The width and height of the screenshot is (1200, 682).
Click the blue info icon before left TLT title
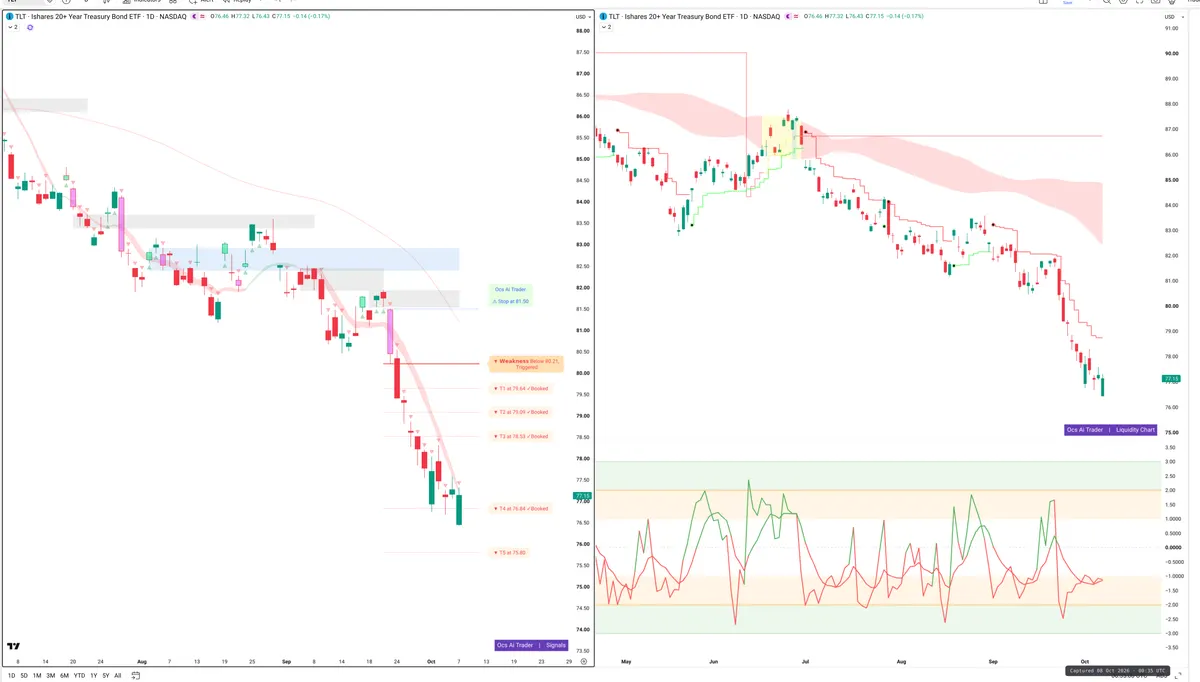coord(10,17)
